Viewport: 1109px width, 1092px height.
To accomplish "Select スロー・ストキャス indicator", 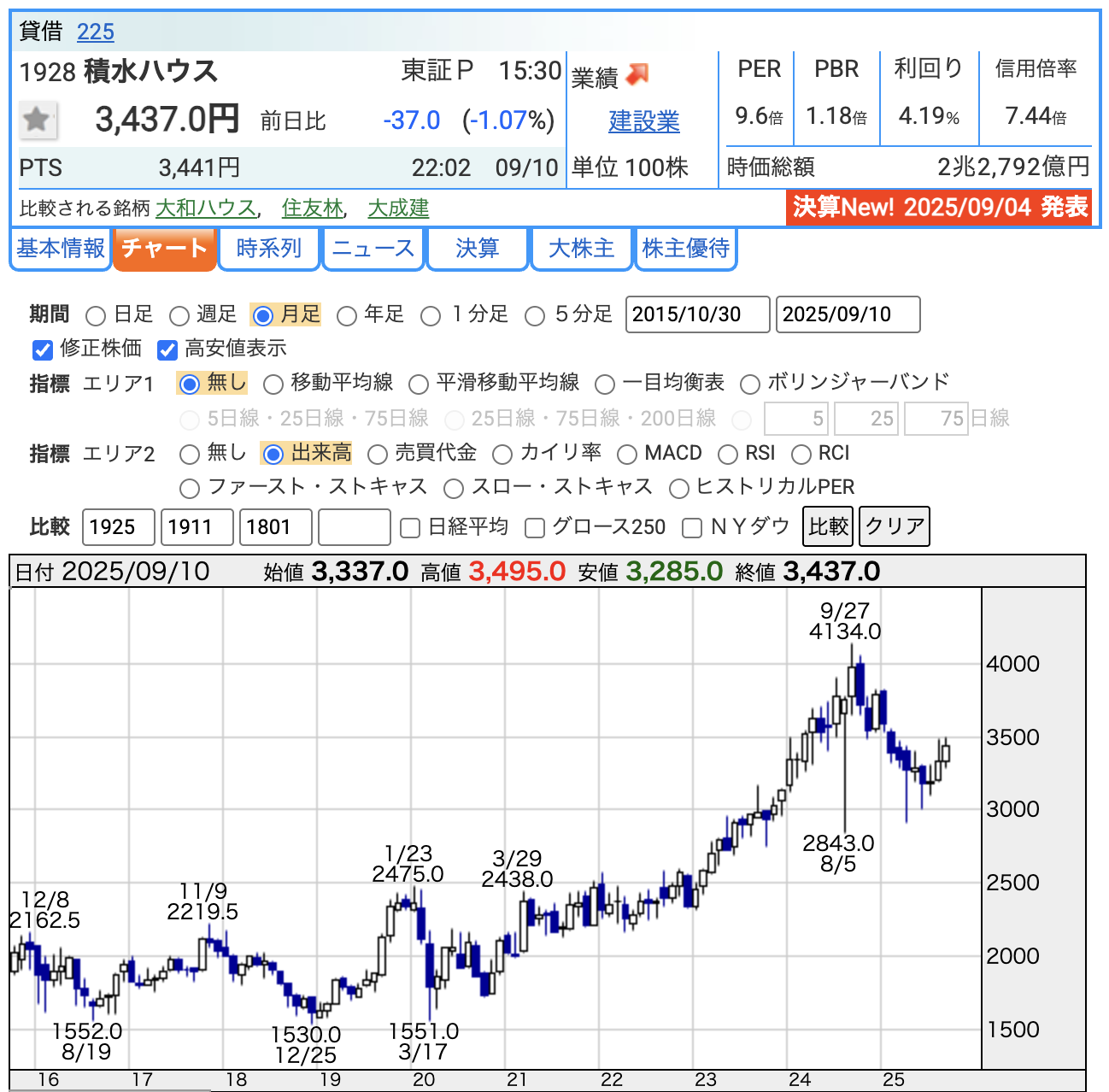I will click(x=454, y=489).
